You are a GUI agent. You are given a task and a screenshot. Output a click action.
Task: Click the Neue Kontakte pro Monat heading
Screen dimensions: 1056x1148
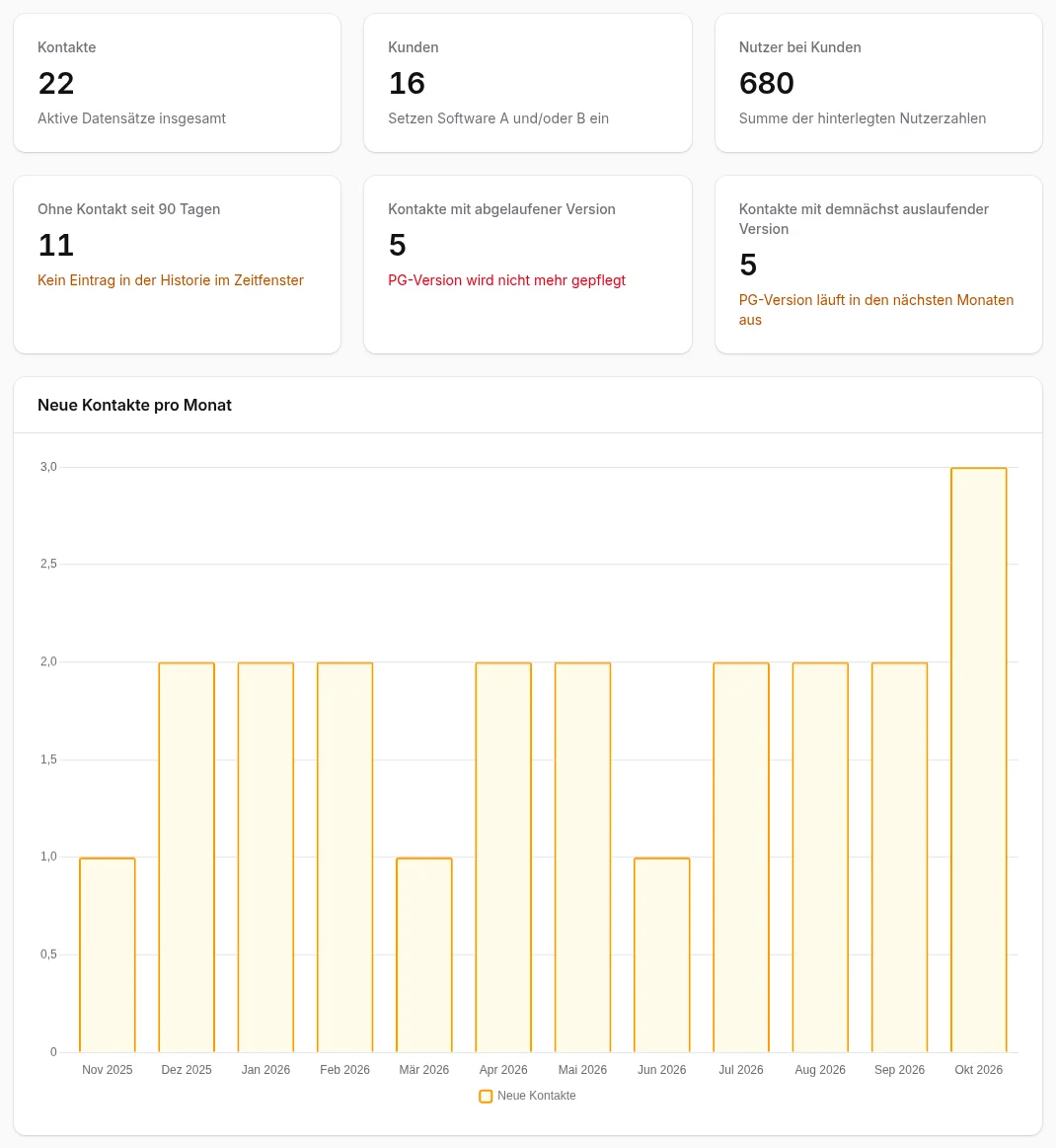click(134, 405)
